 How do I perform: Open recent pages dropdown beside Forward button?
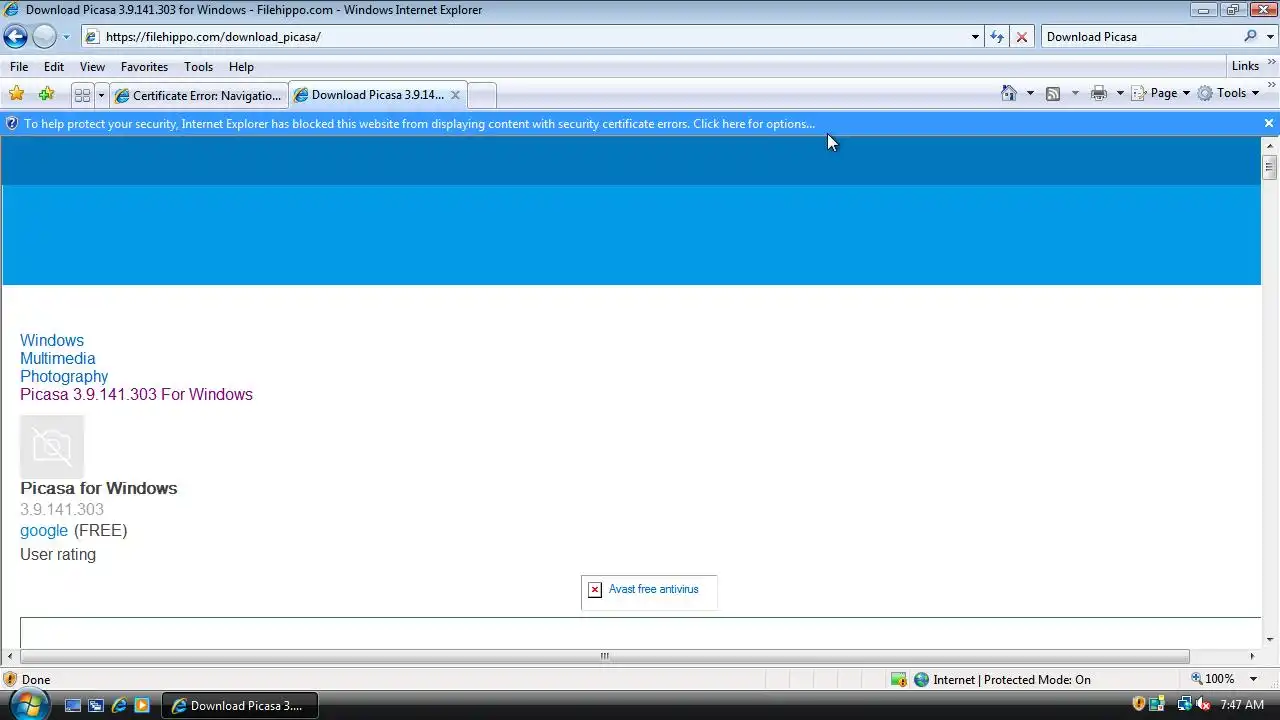pyautogui.click(x=66, y=37)
